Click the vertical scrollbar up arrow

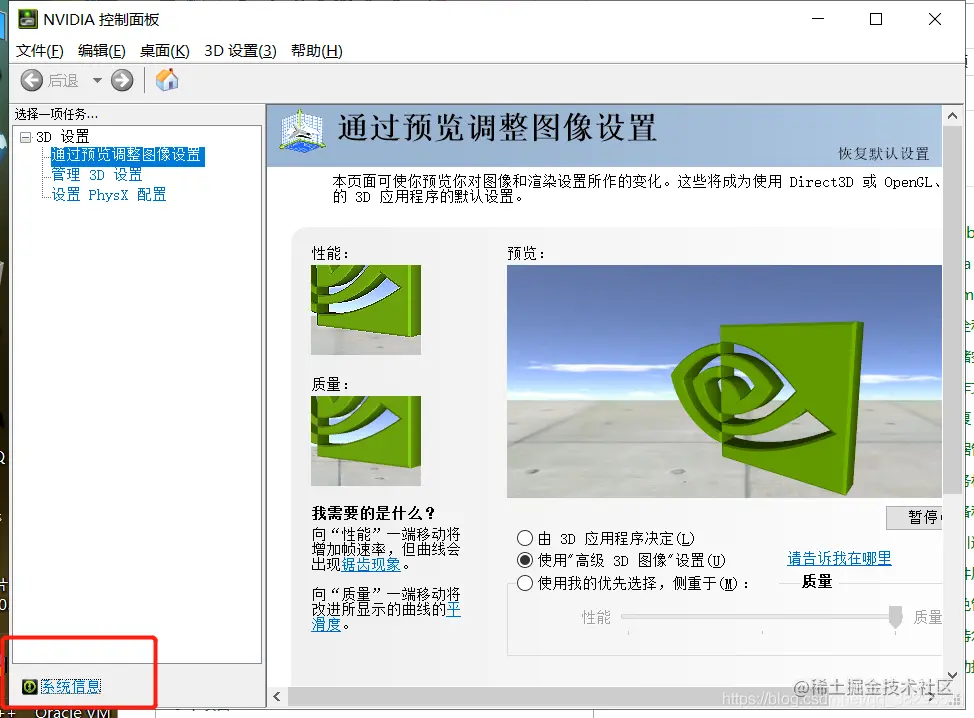click(x=952, y=116)
